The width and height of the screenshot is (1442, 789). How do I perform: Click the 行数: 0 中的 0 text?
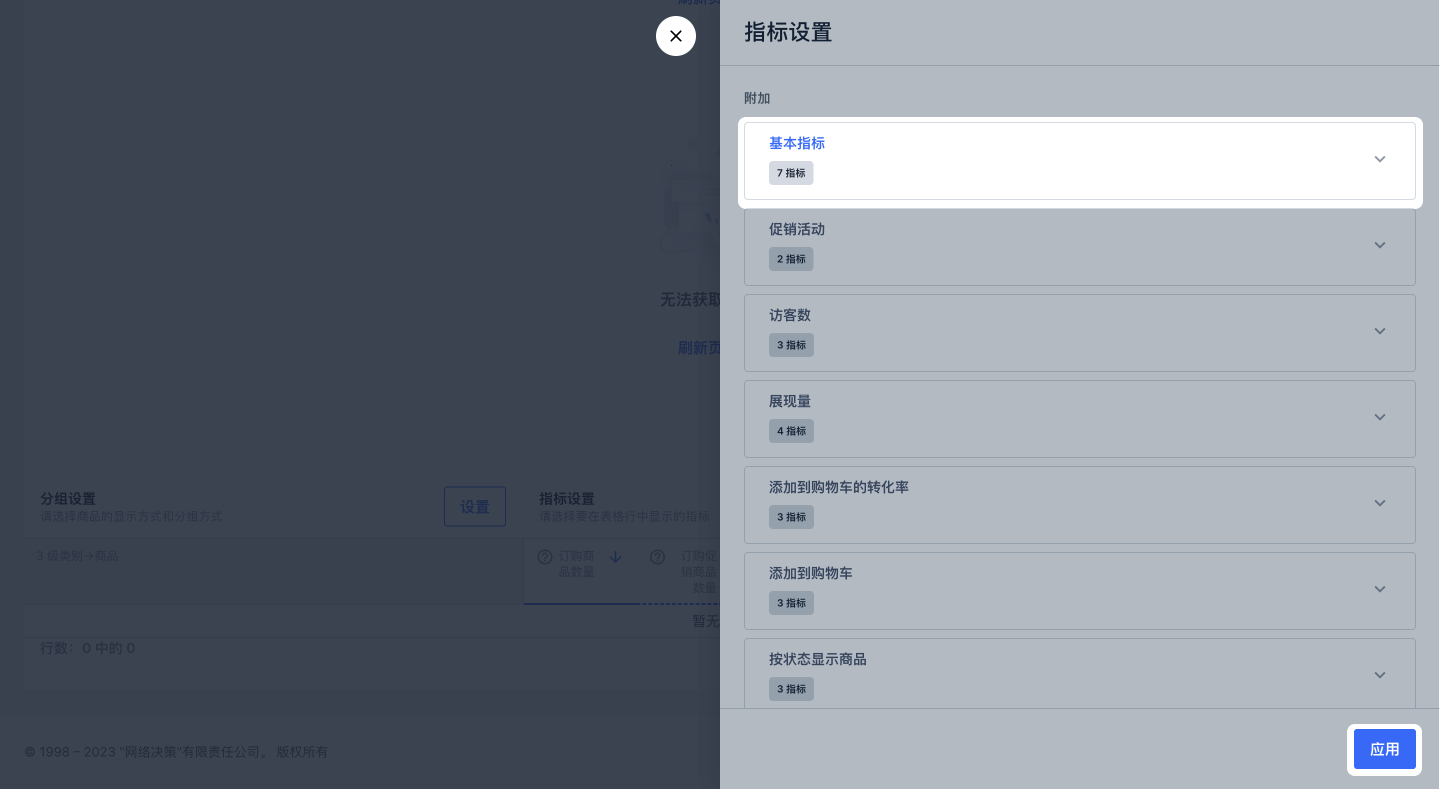click(88, 648)
